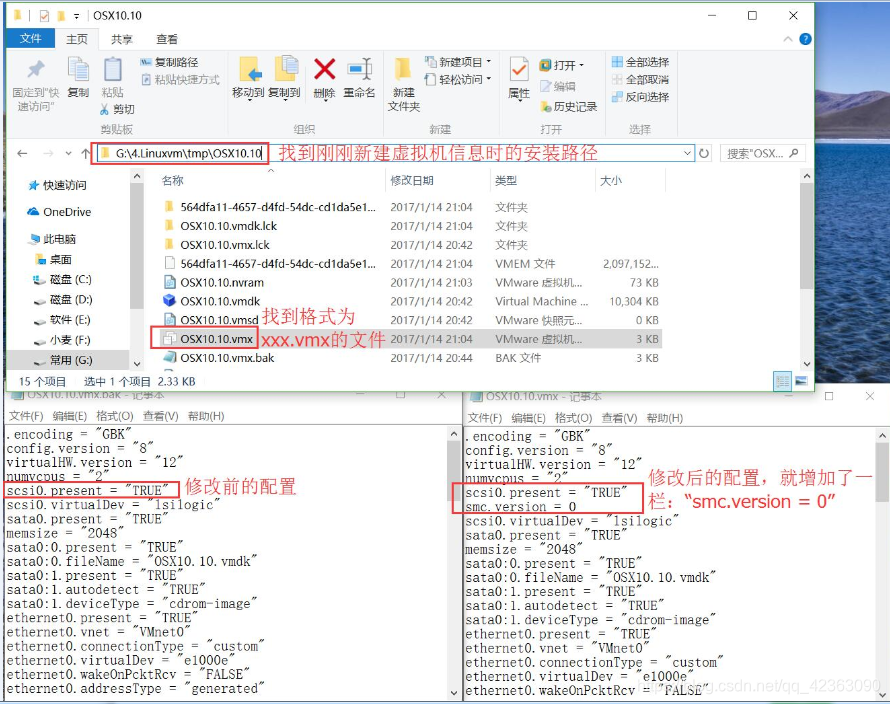
Task: Open the New item (新建项目) dropdown
Action: point(457,62)
